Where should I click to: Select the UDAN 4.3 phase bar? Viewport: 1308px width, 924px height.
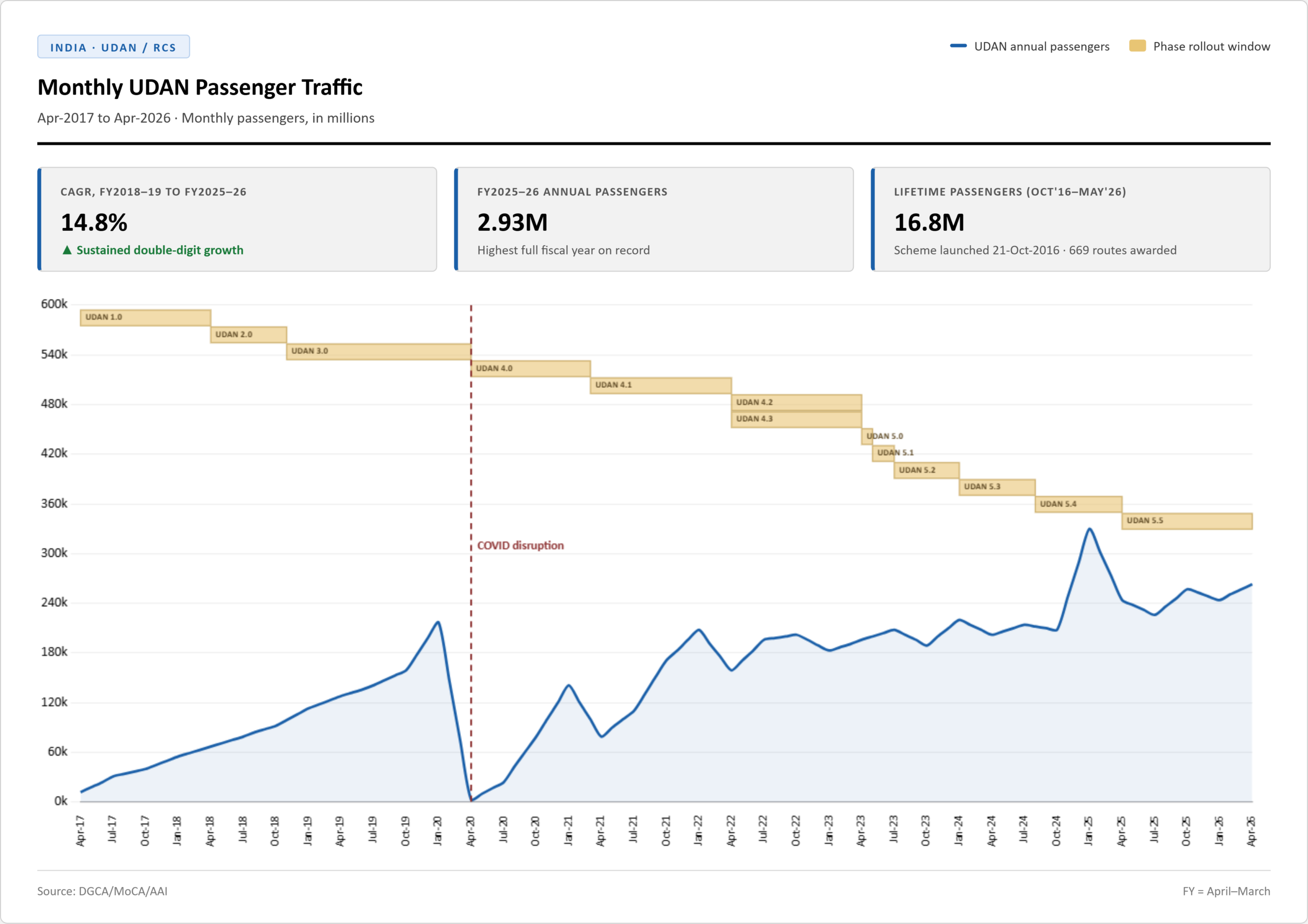point(797,419)
